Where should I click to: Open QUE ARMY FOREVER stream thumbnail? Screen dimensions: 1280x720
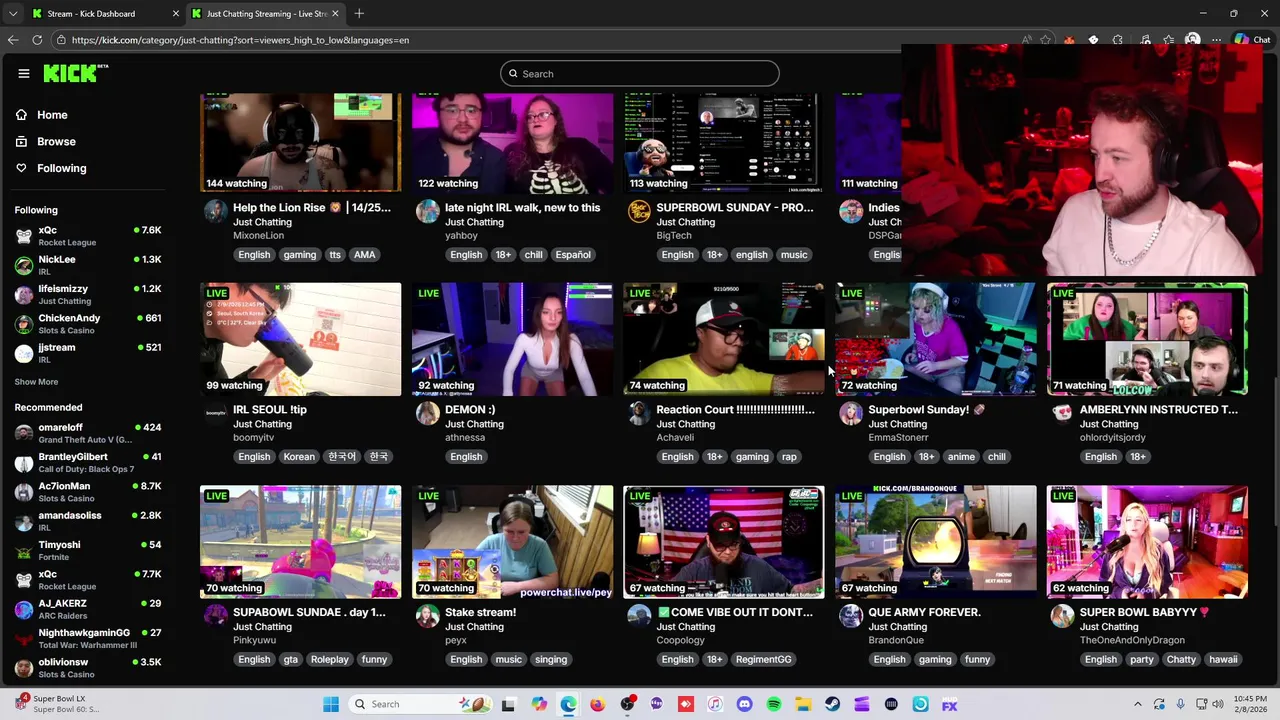click(x=936, y=542)
